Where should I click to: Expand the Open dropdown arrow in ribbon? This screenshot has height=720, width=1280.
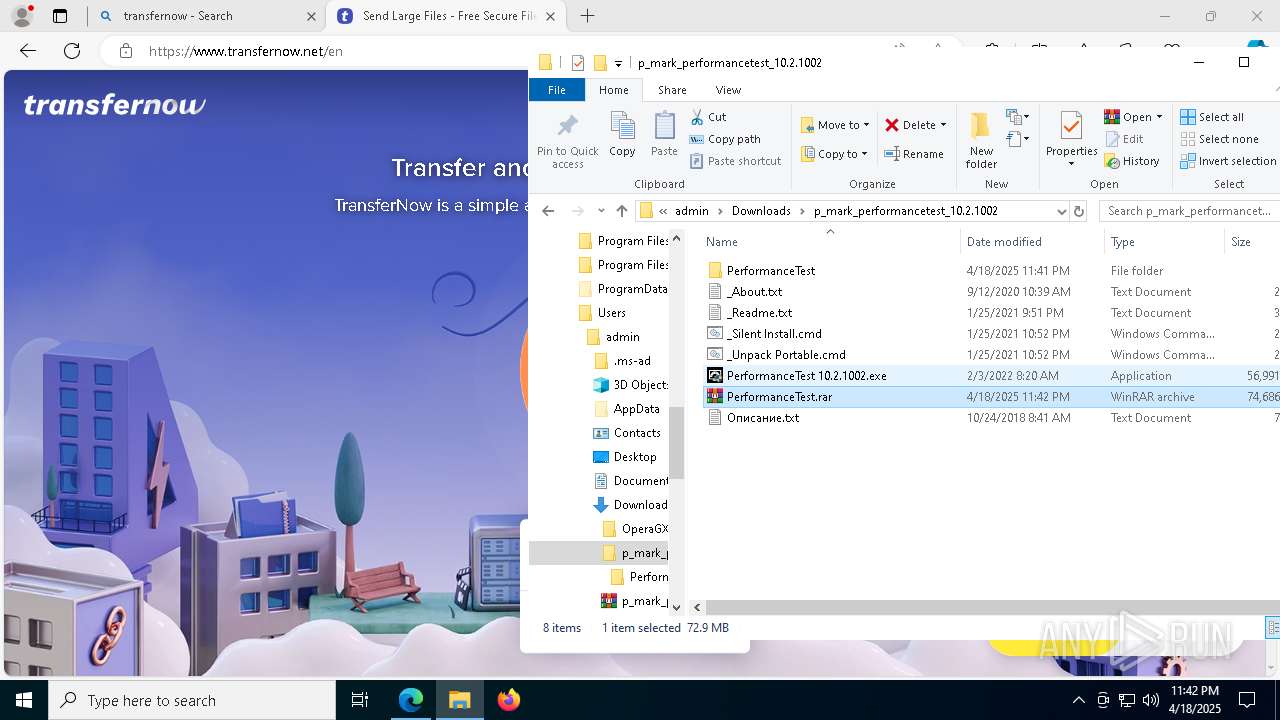click(1159, 117)
